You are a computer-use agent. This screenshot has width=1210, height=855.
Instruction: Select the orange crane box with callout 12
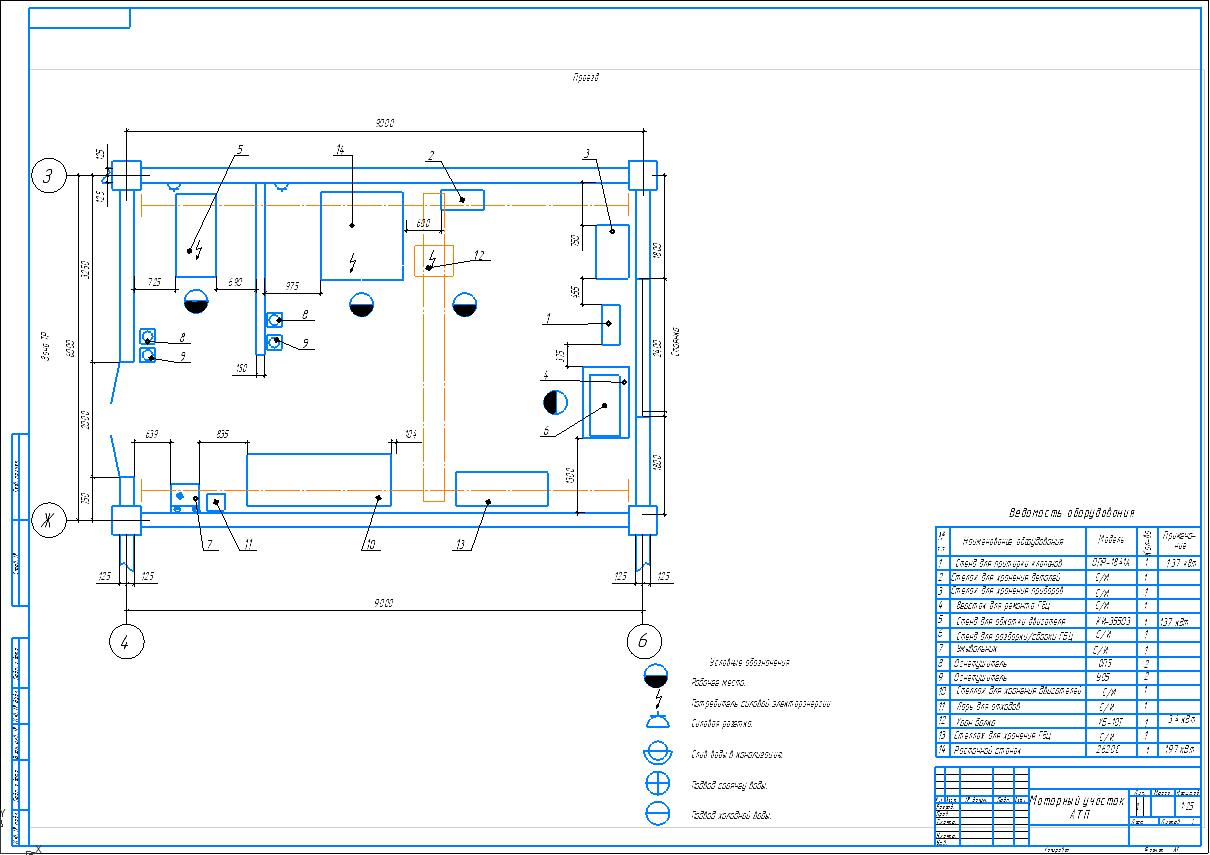click(434, 260)
